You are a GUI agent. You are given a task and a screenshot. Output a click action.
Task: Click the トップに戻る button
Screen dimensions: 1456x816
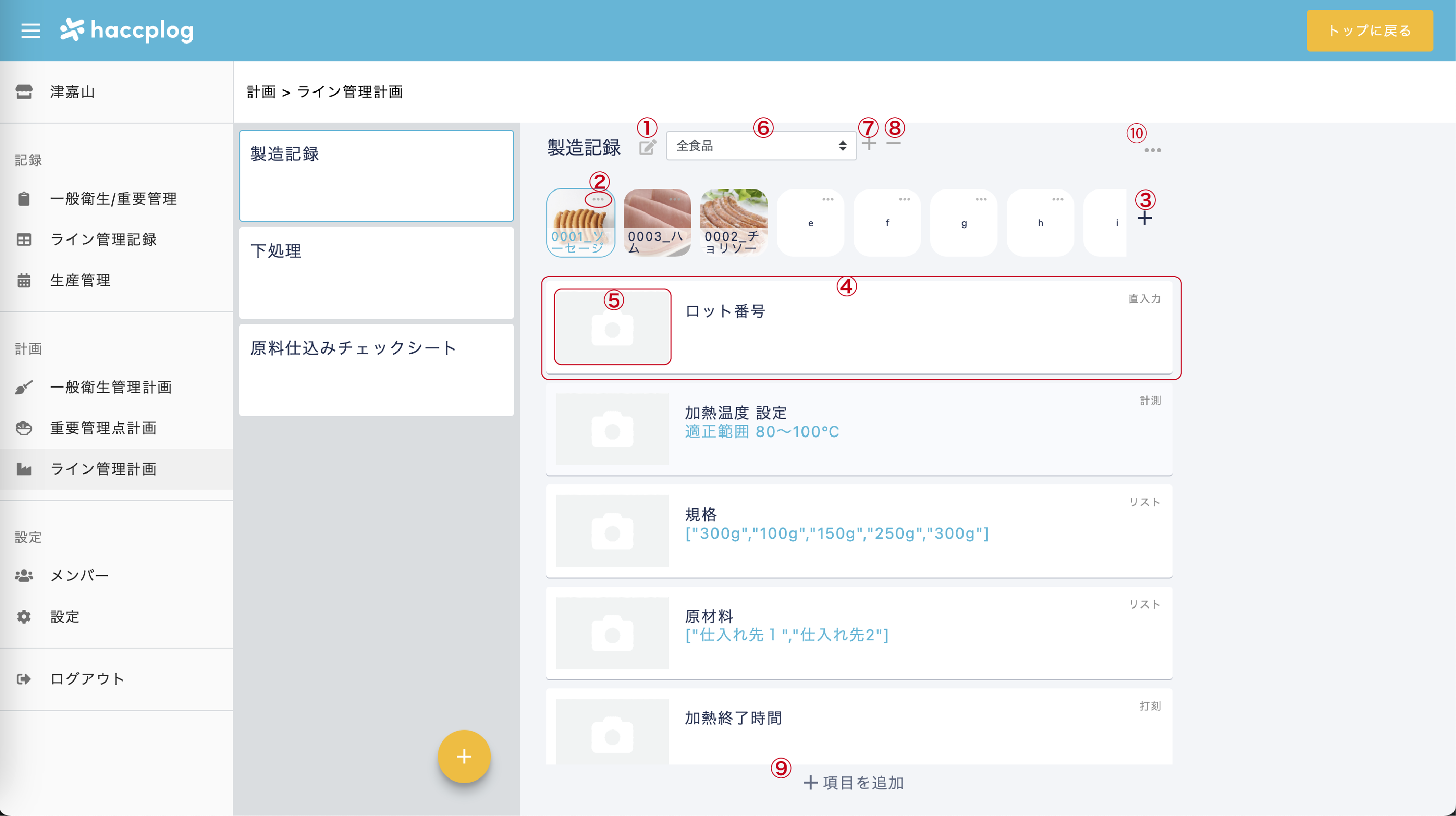1370,30
